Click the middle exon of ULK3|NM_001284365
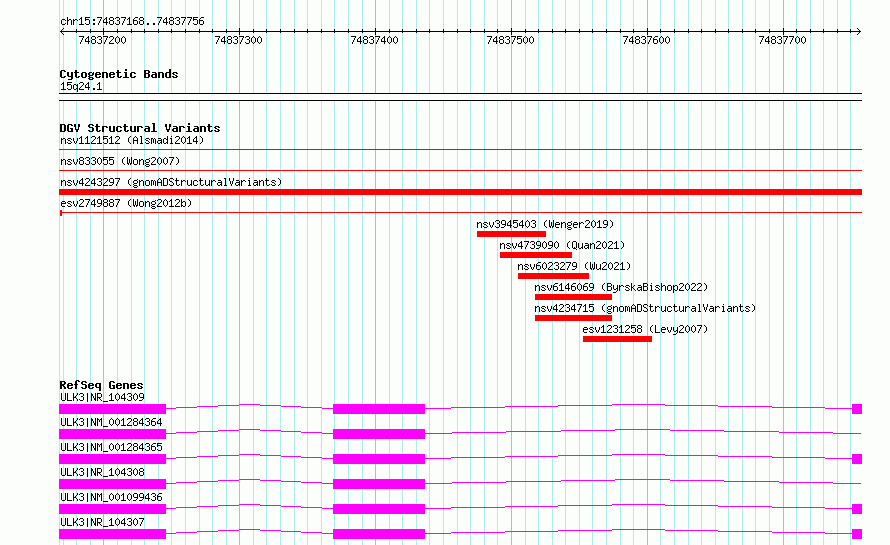Screen dimensions: 890x545 click(379, 459)
